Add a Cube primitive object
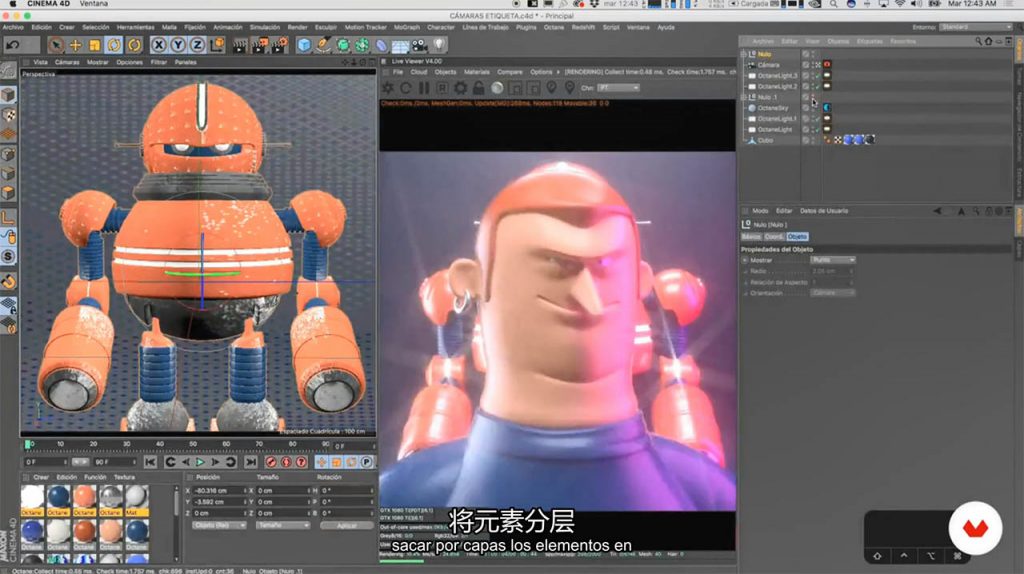 tap(304, 45)
